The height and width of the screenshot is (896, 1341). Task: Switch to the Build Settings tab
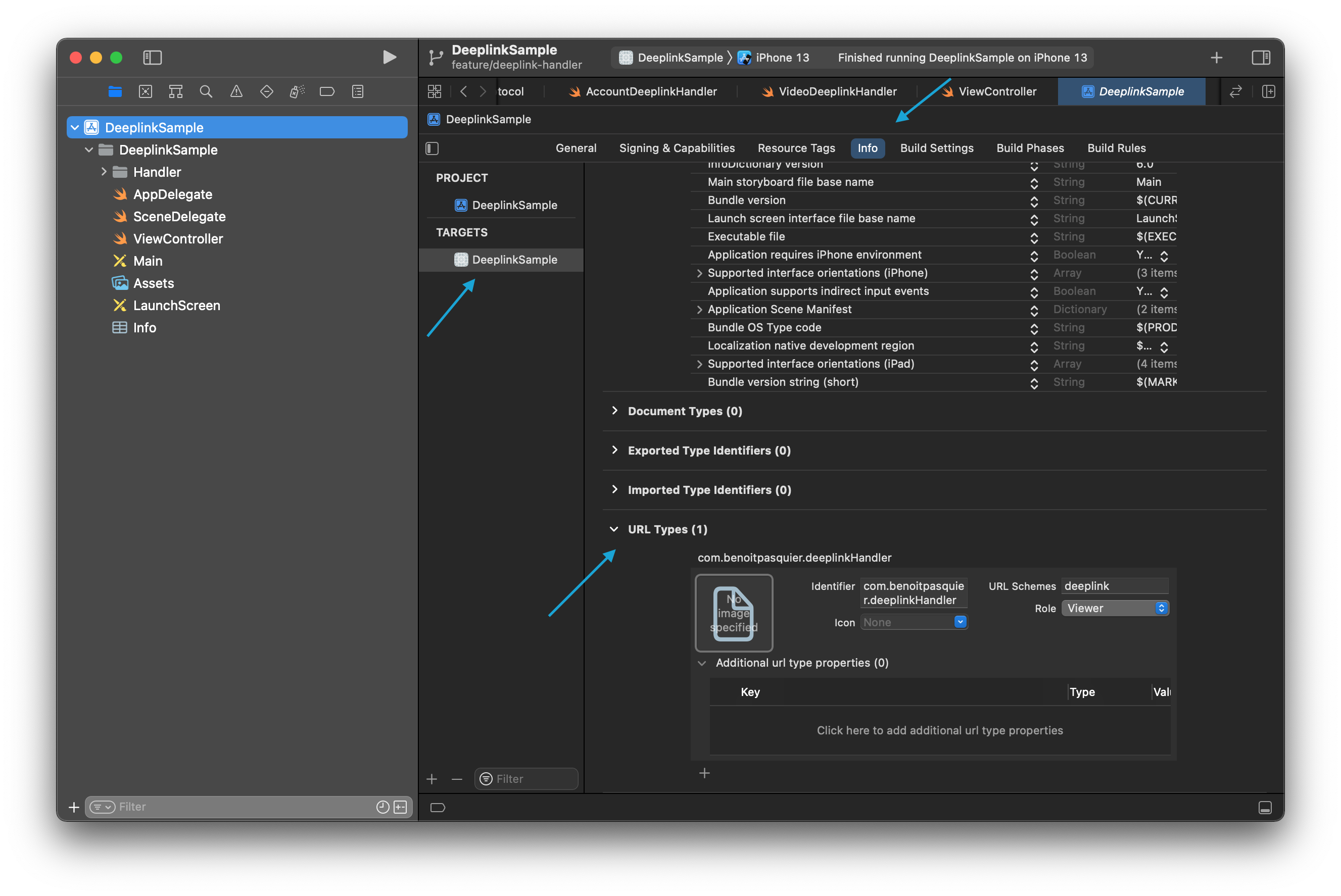[936, 148]
